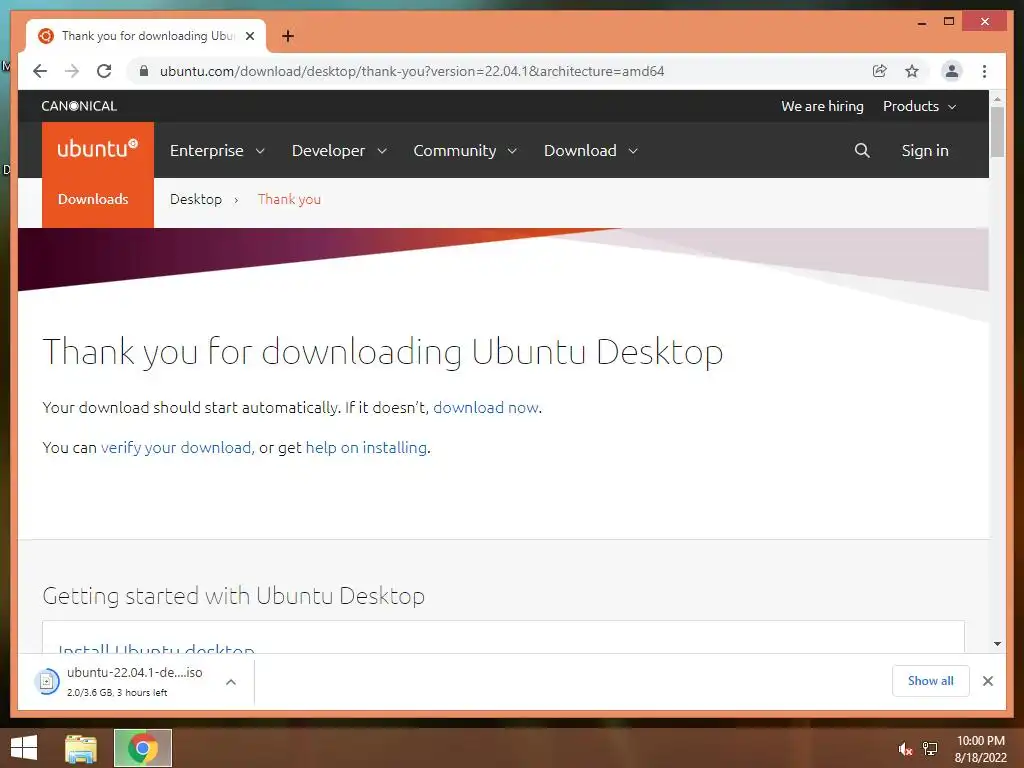1024x768 pixels.
Task: Click the muted volume tray icon
Action: coord(904,749)
